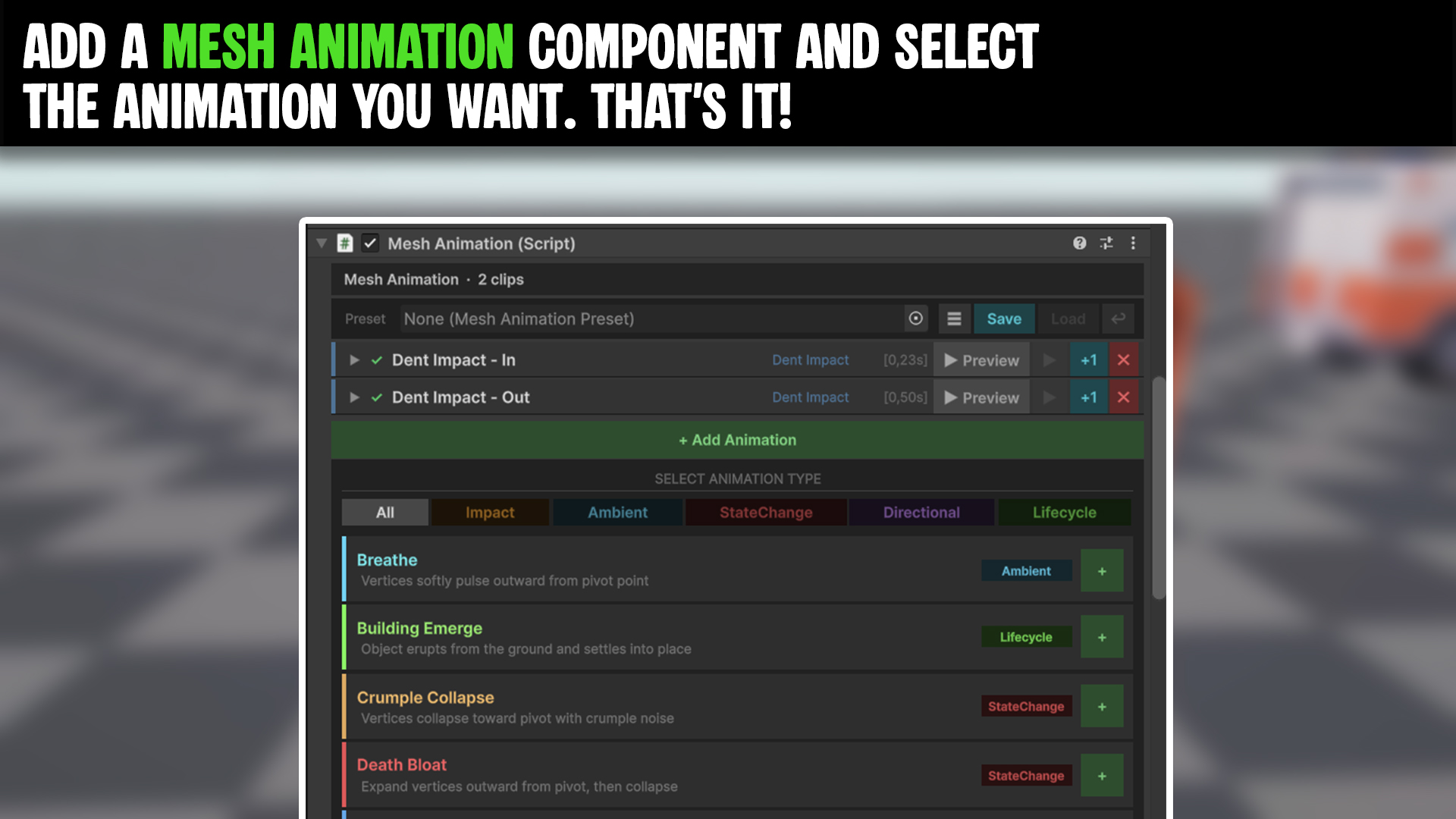Screen dimensions: 1456x819
Task: Toggle the Dent Impact - In checkmark
Action: 377,360
